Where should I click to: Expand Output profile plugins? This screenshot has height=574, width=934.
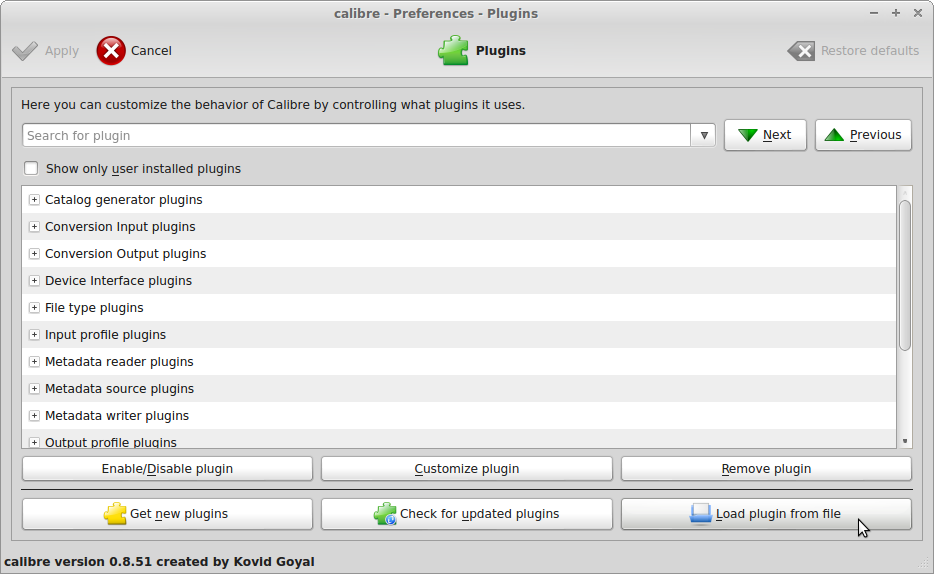(x=34, y=442)
